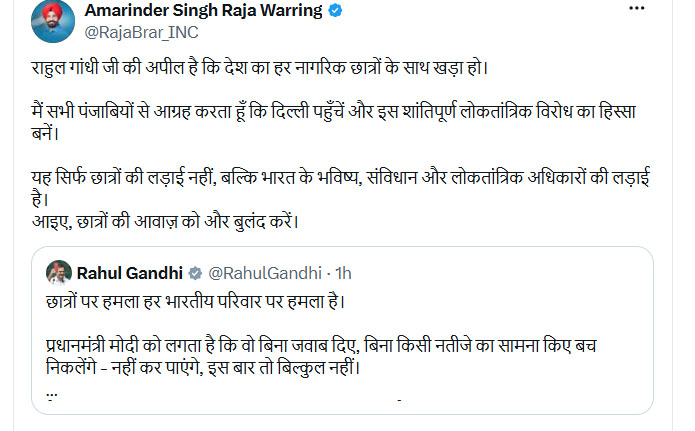Image resolution: width=695 pixels, height=431 pixels.
Task: Click the tweet line beginning 'राहुल गांधी जी की अपील'
Action: tap(260, 68)
